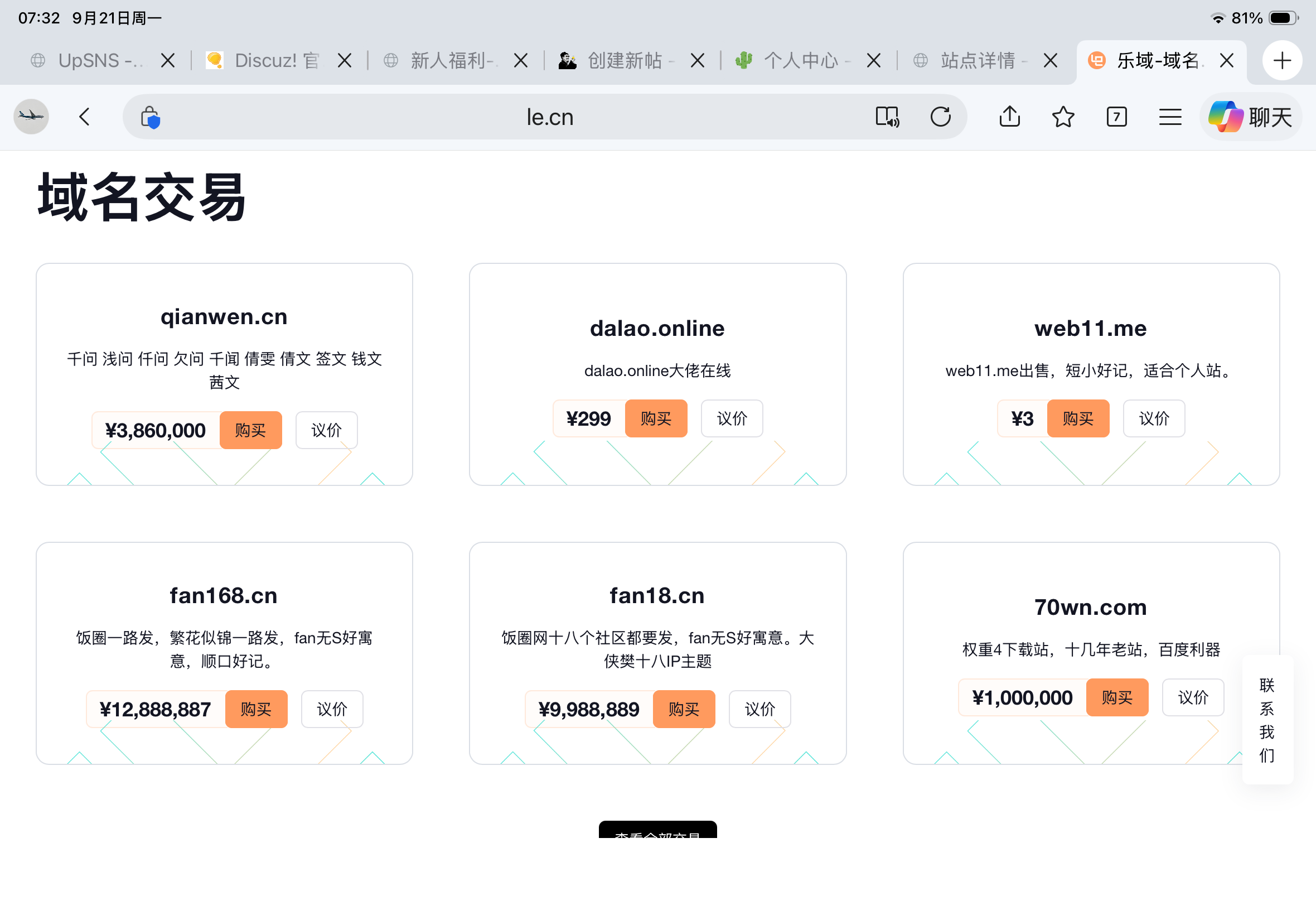Open the 70wn.com domain title
The width and height of the screenshot is (1316, 915).
pos(1091,608)
